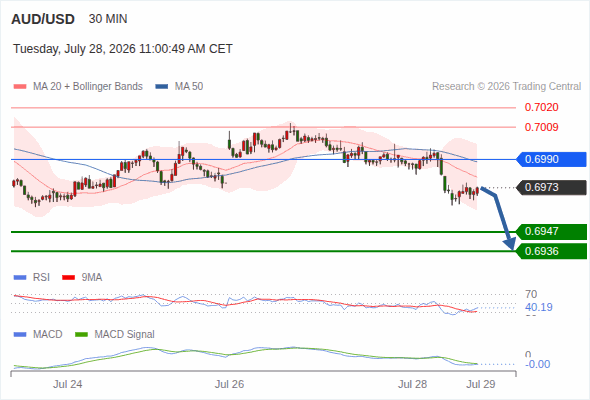Click the RSI 70 level label
Image resolution: width=590 pixels, height=400 pixels.
(x=531, y=294)
